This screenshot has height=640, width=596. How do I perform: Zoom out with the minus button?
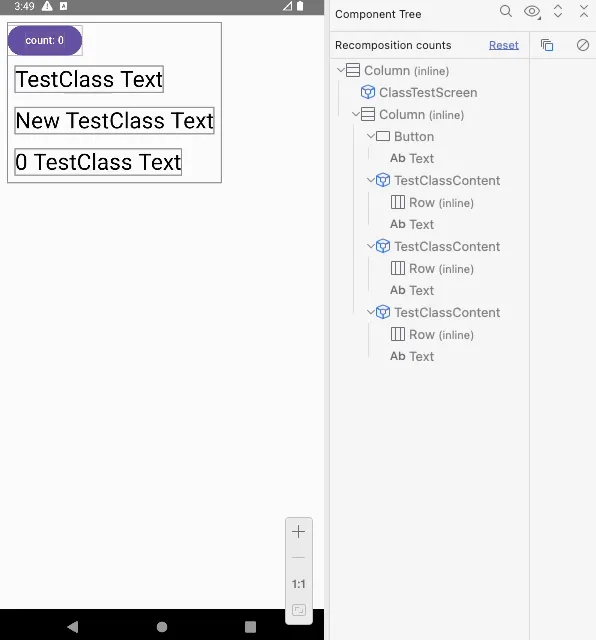coord(298,557)
